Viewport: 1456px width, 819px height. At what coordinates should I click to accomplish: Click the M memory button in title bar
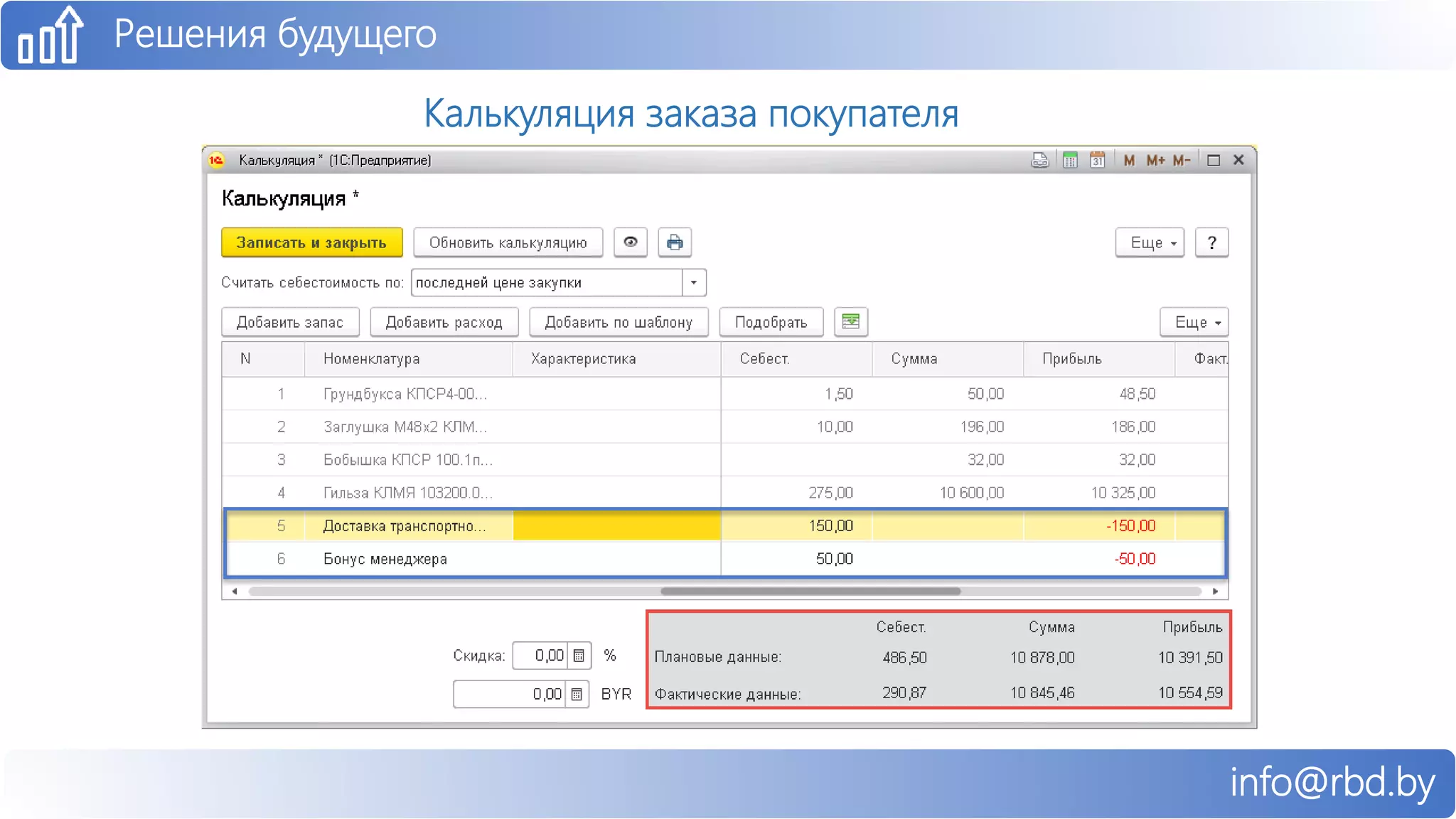coord(1129,160)
